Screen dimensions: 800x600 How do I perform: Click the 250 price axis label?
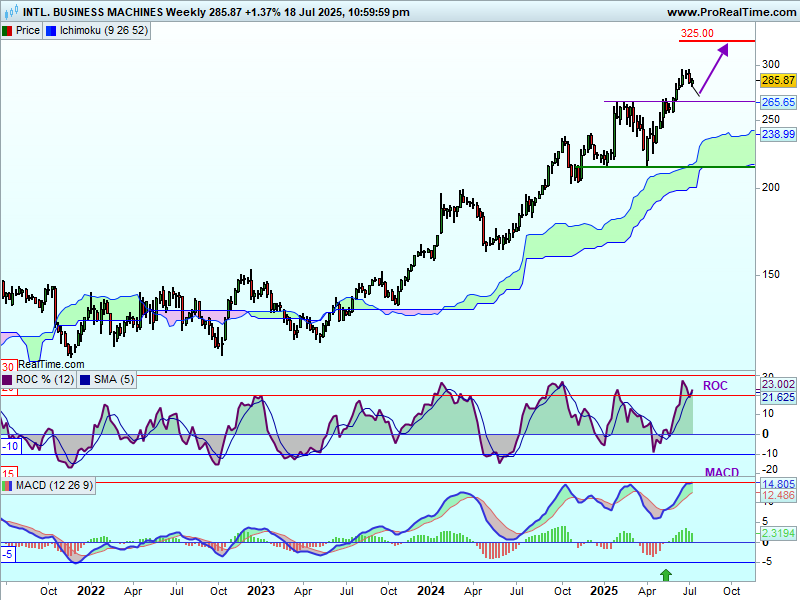click(770, 119)
